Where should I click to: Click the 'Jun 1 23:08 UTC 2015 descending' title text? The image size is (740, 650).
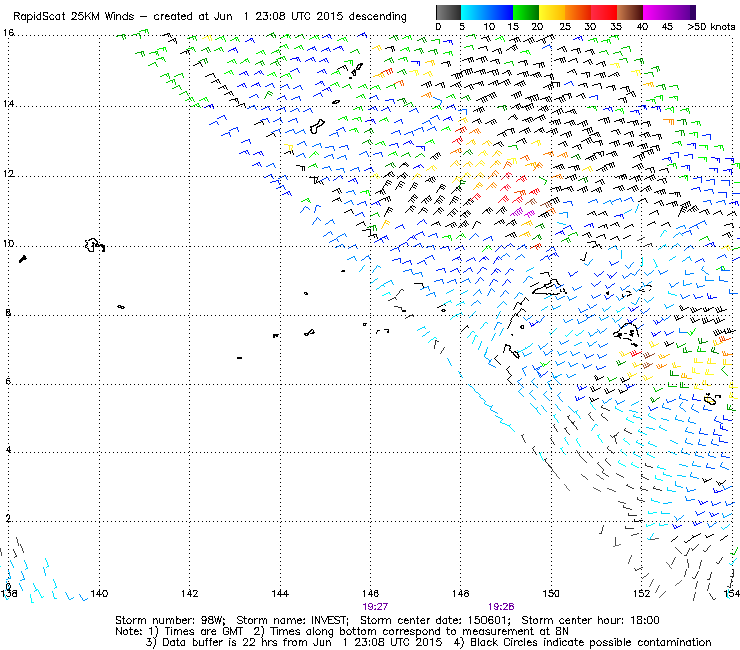[310, 17]
